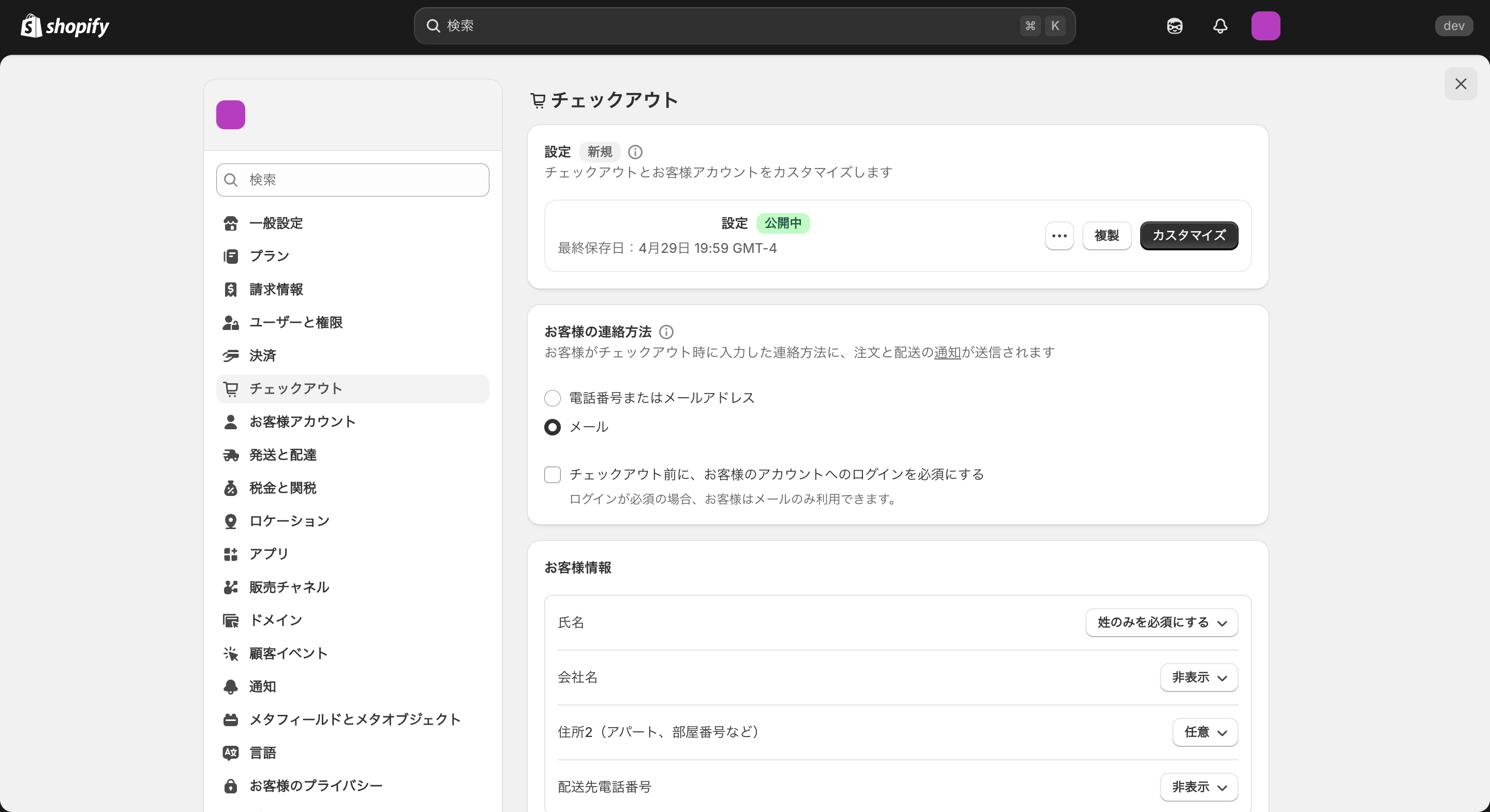
Task: Click the location pin icon for ロケーション
Action: click(231, 521)
